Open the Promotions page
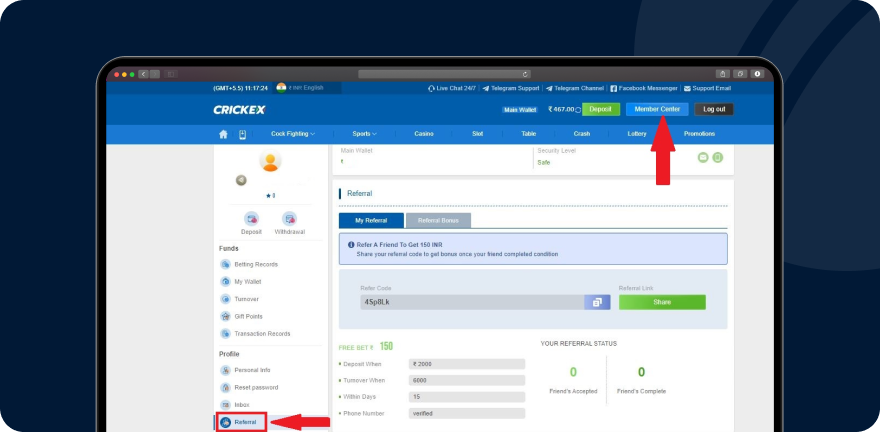 pyautogui.click(x=699, y=134)
